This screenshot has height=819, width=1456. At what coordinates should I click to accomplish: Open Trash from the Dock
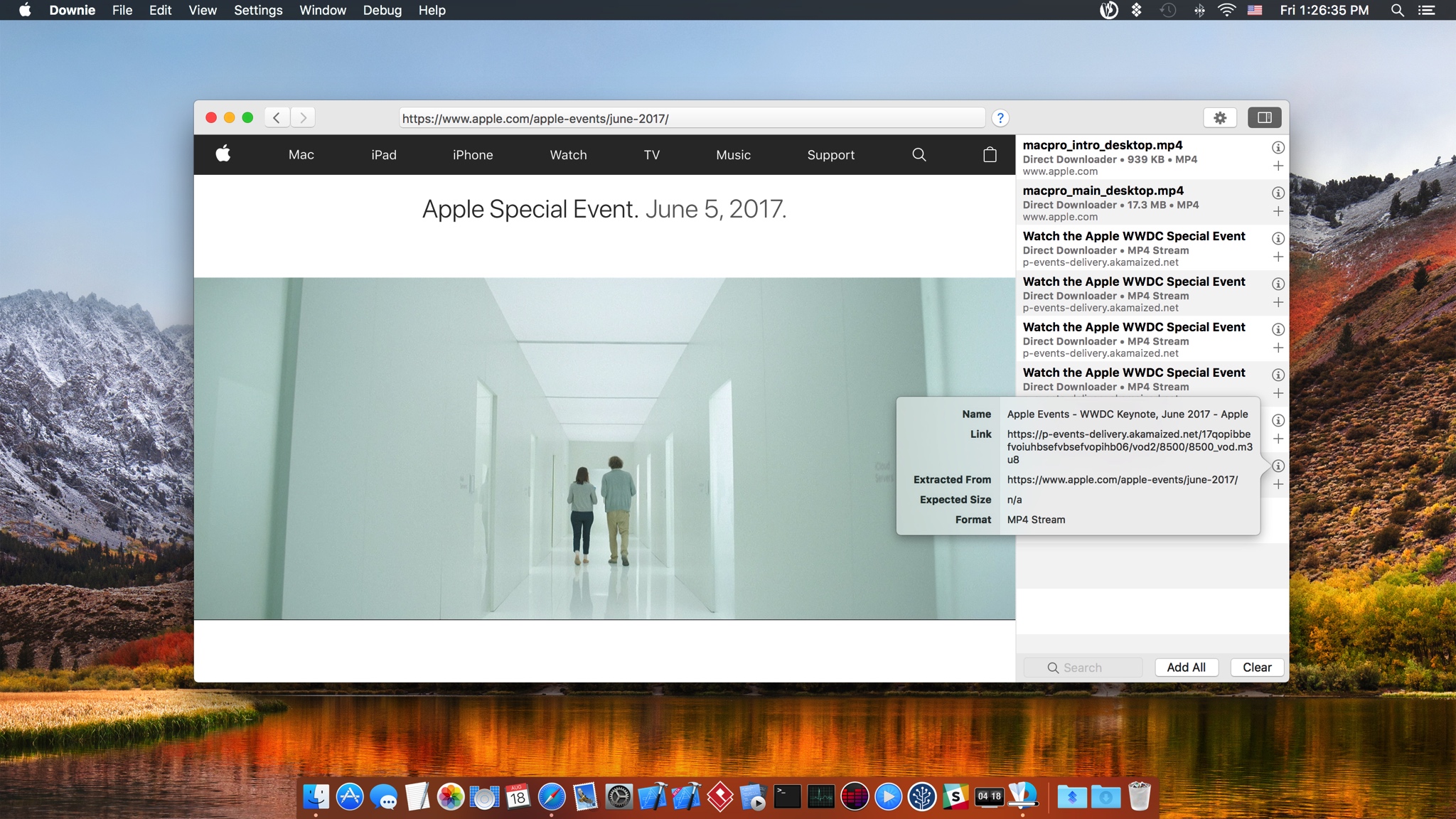[x=1139, y=797]
